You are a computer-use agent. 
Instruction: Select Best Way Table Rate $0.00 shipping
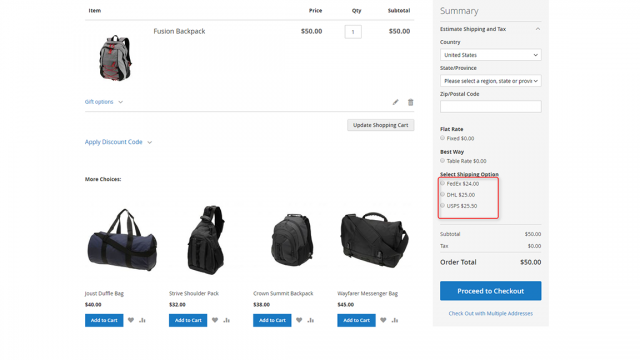point(442,160)
